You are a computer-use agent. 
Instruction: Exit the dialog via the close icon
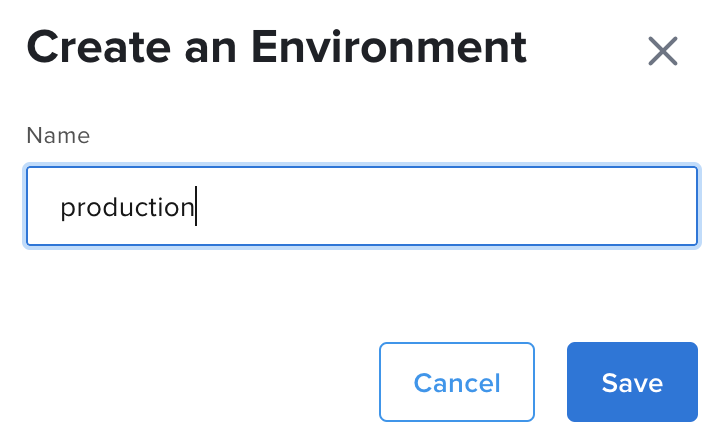tap(663, 51)
